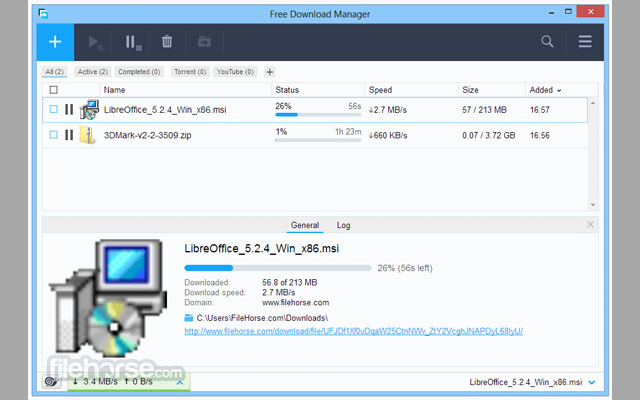Click the Added column sort arrow

[x=559, y=91]
